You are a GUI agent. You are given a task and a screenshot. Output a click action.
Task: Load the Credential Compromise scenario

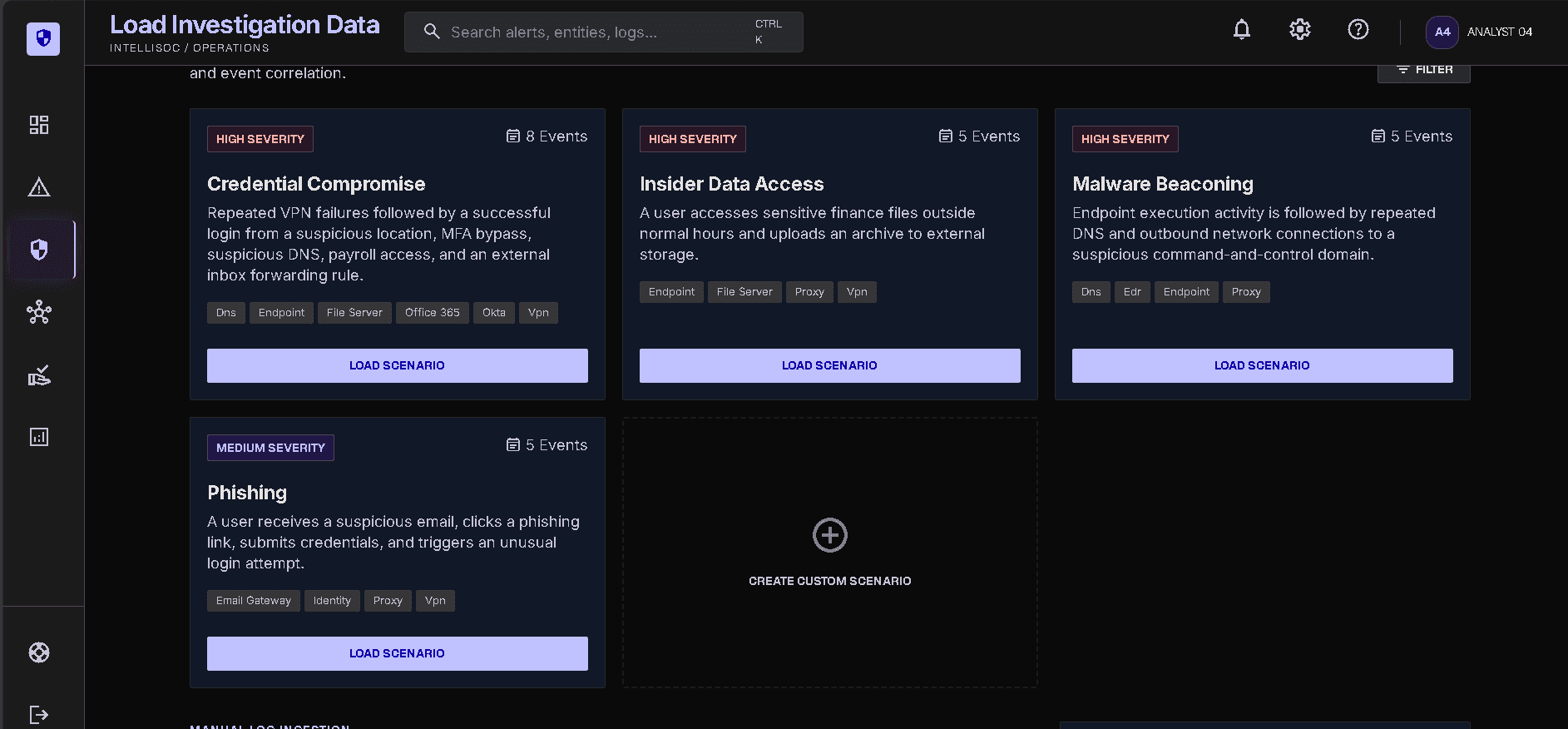398,365
